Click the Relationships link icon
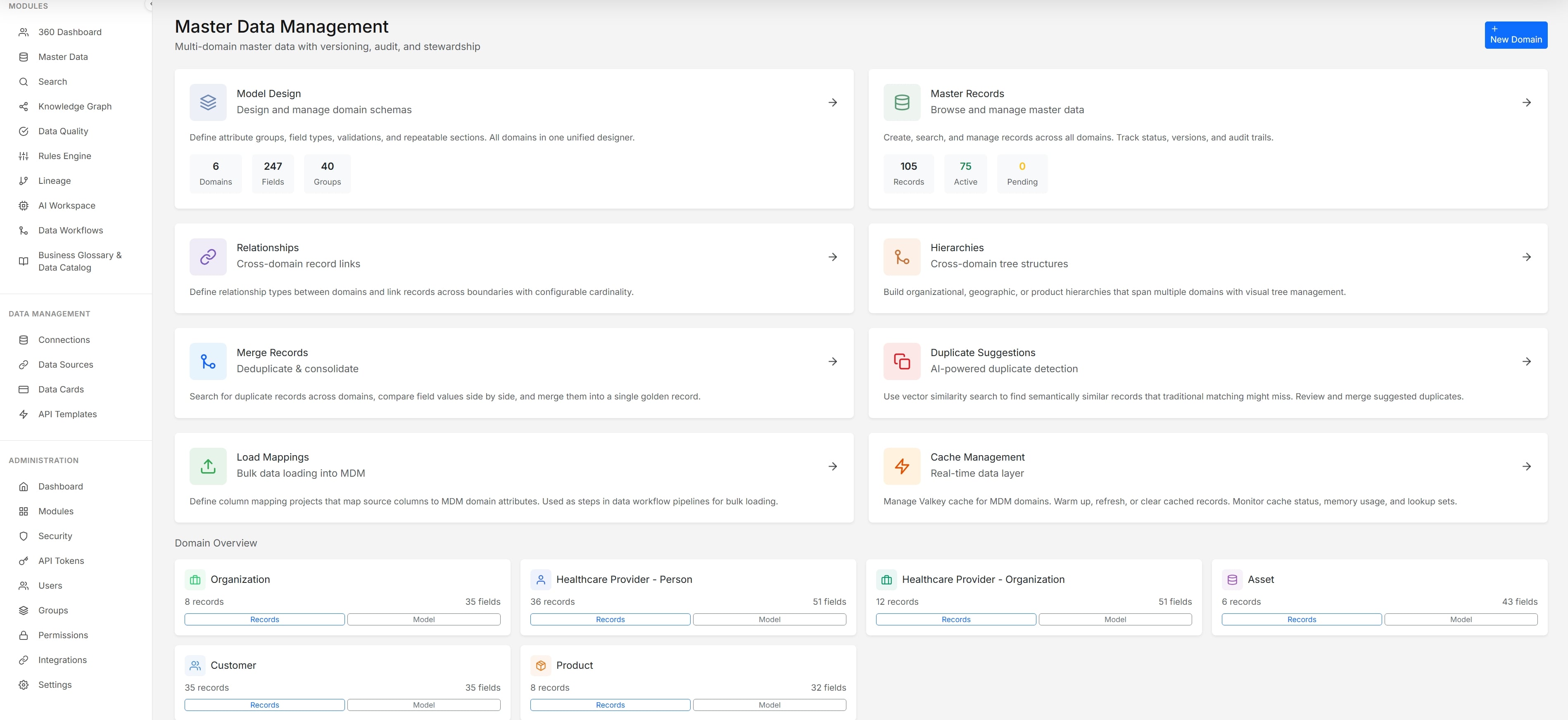This screenshot has height=720, width=1568. pyautogui.click(x=207, y=257)
